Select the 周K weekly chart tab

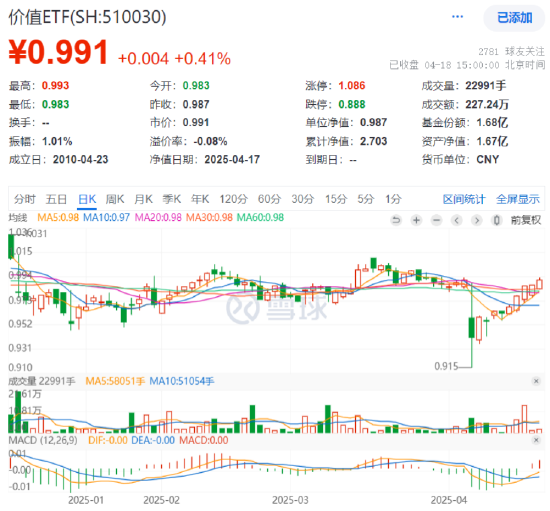115,199
